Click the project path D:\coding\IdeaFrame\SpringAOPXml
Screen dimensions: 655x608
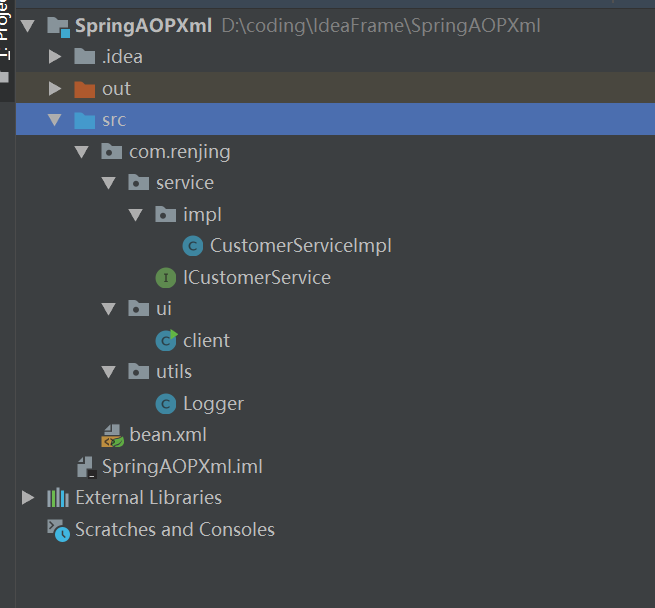pos(381,26)
